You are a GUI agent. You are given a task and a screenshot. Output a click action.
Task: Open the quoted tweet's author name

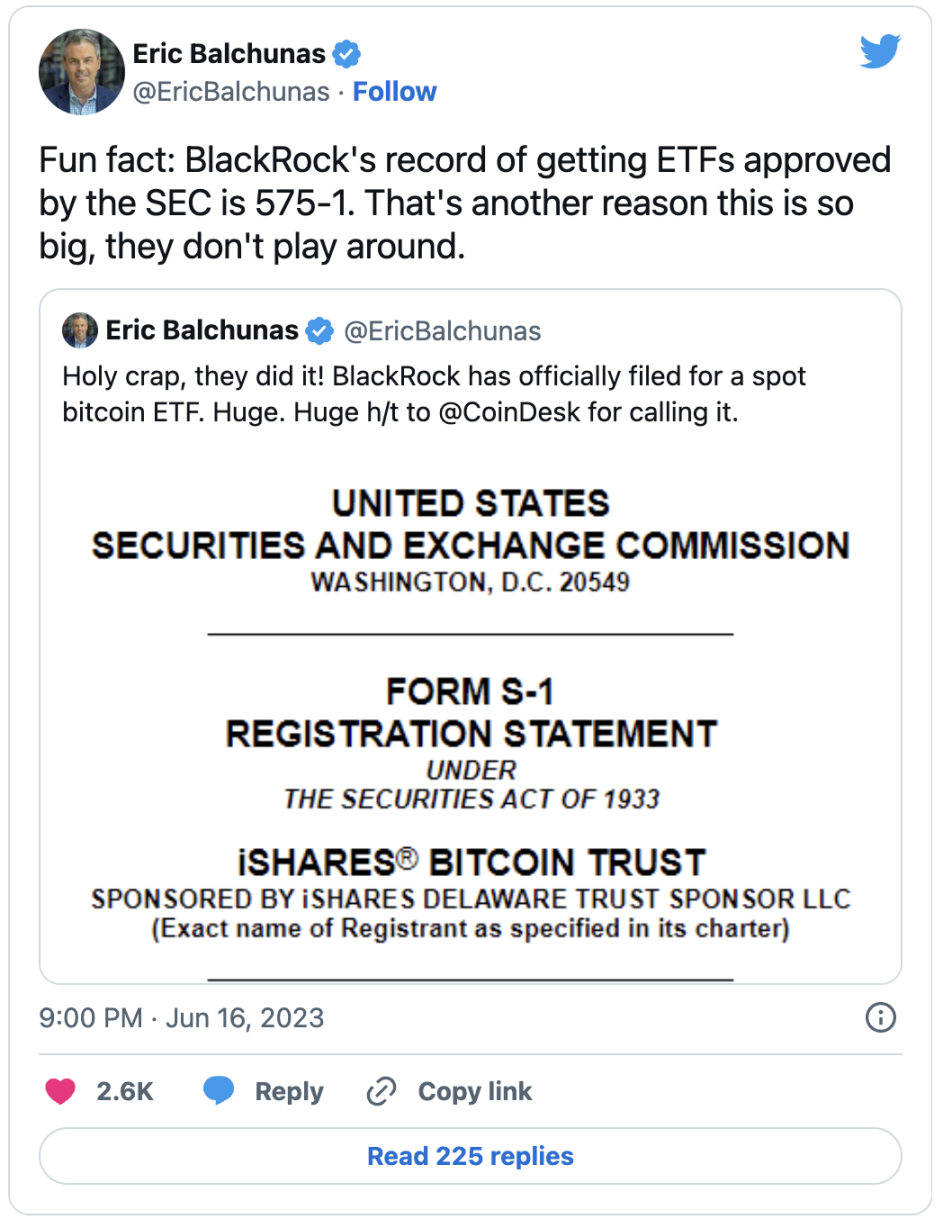coord(202,330)
